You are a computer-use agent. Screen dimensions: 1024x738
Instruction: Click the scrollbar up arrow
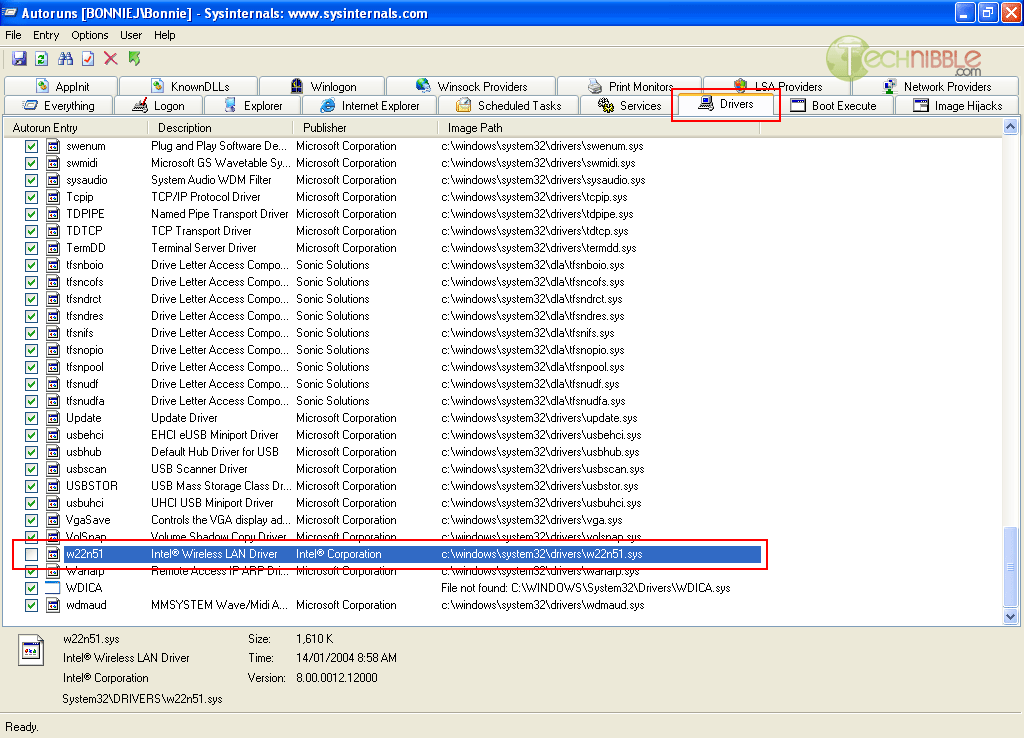point(1010,127)
